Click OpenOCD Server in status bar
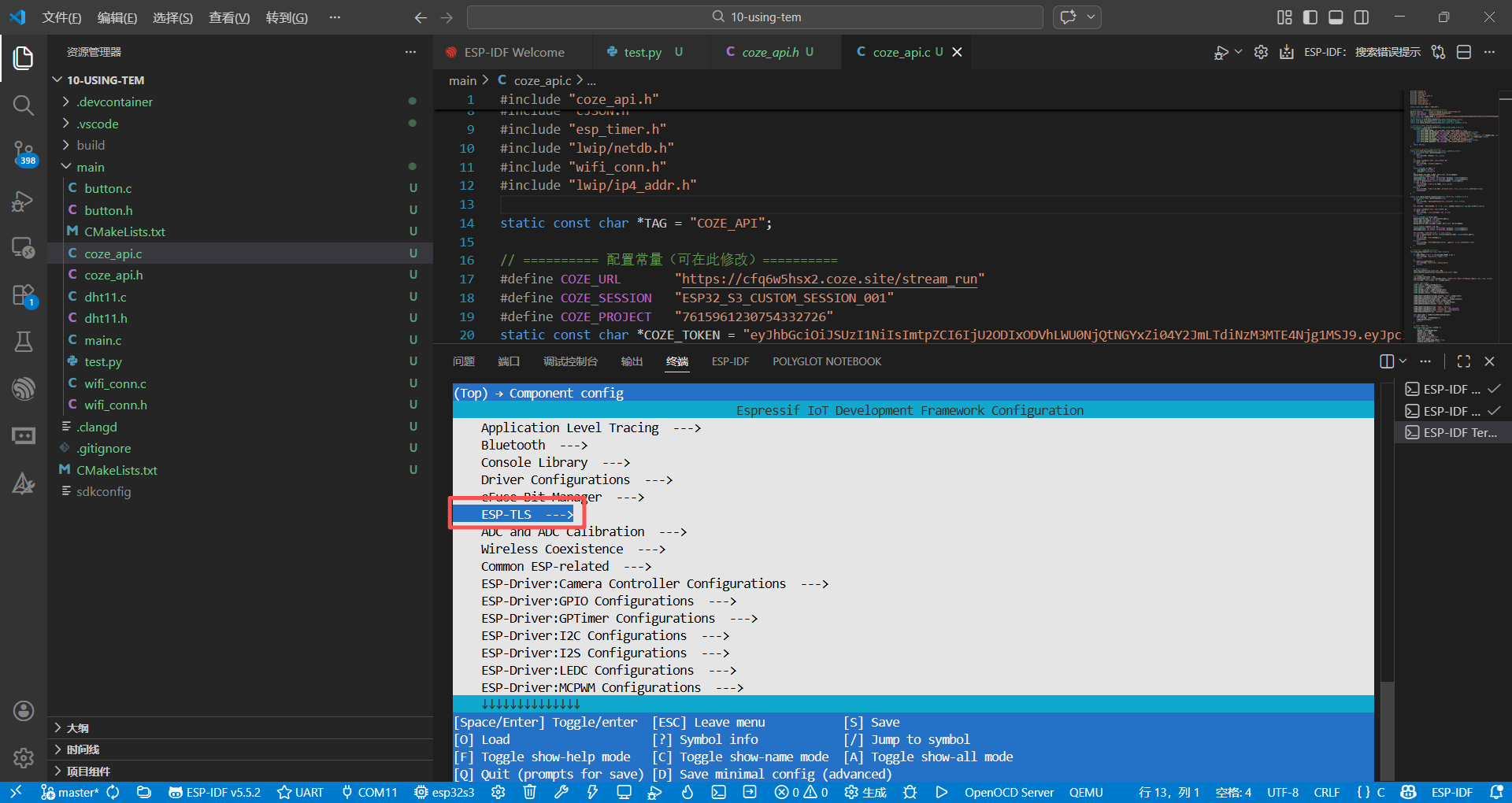The height and width of the screenshot is (803, 1512). [x=1009, y=792]
